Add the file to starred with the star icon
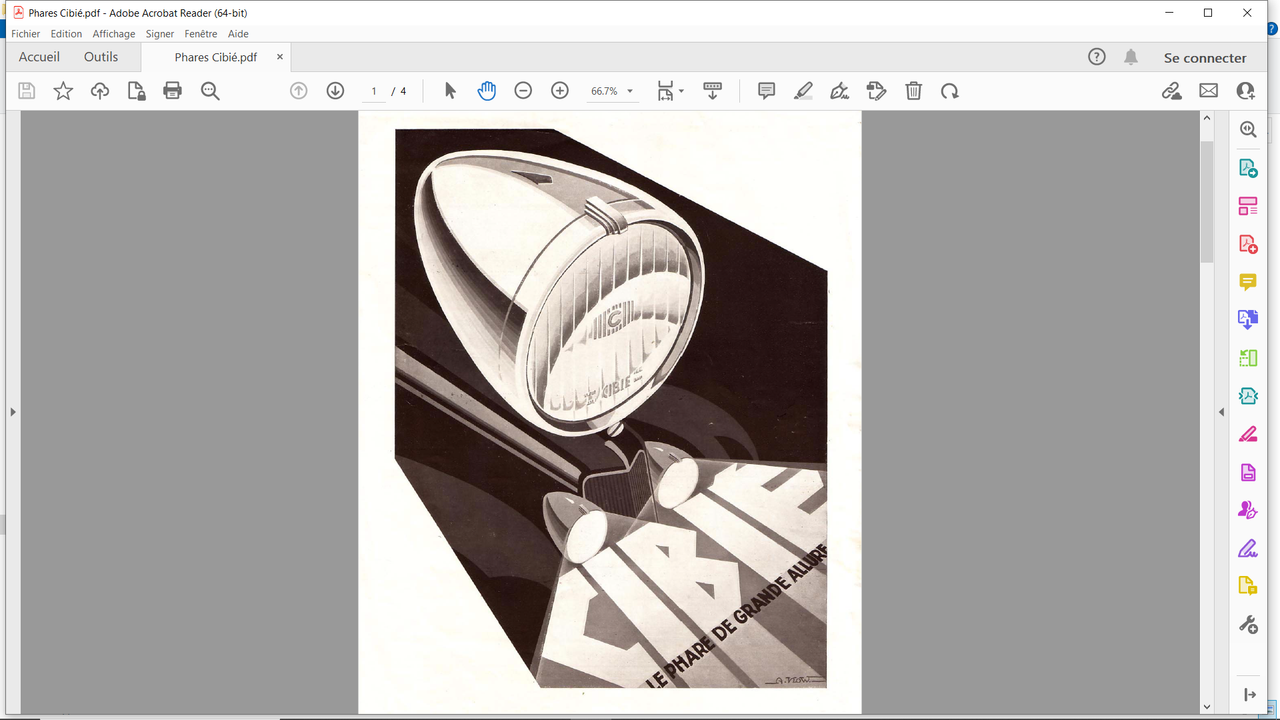This screenshot has height=720, width=1280. tap(63, 91)
